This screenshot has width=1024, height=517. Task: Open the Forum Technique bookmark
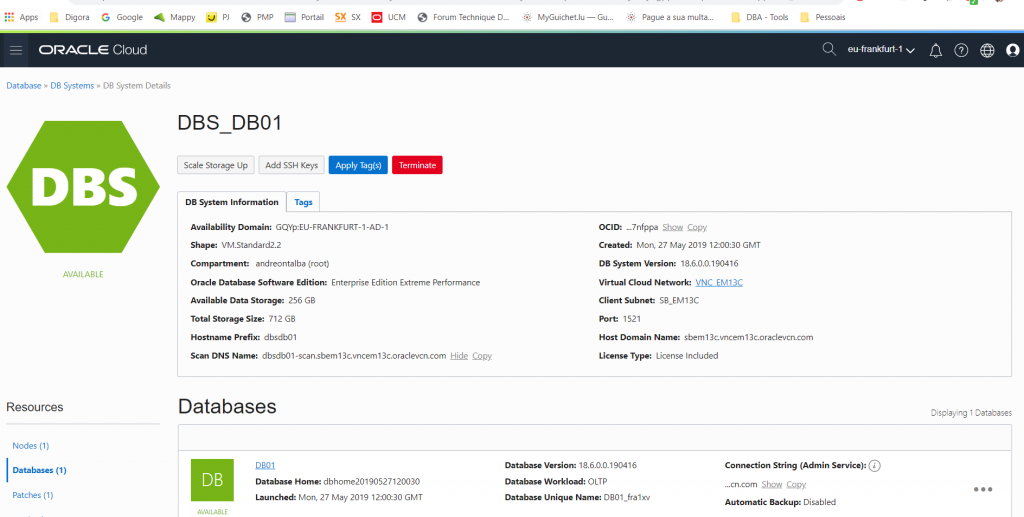(463, 17)
